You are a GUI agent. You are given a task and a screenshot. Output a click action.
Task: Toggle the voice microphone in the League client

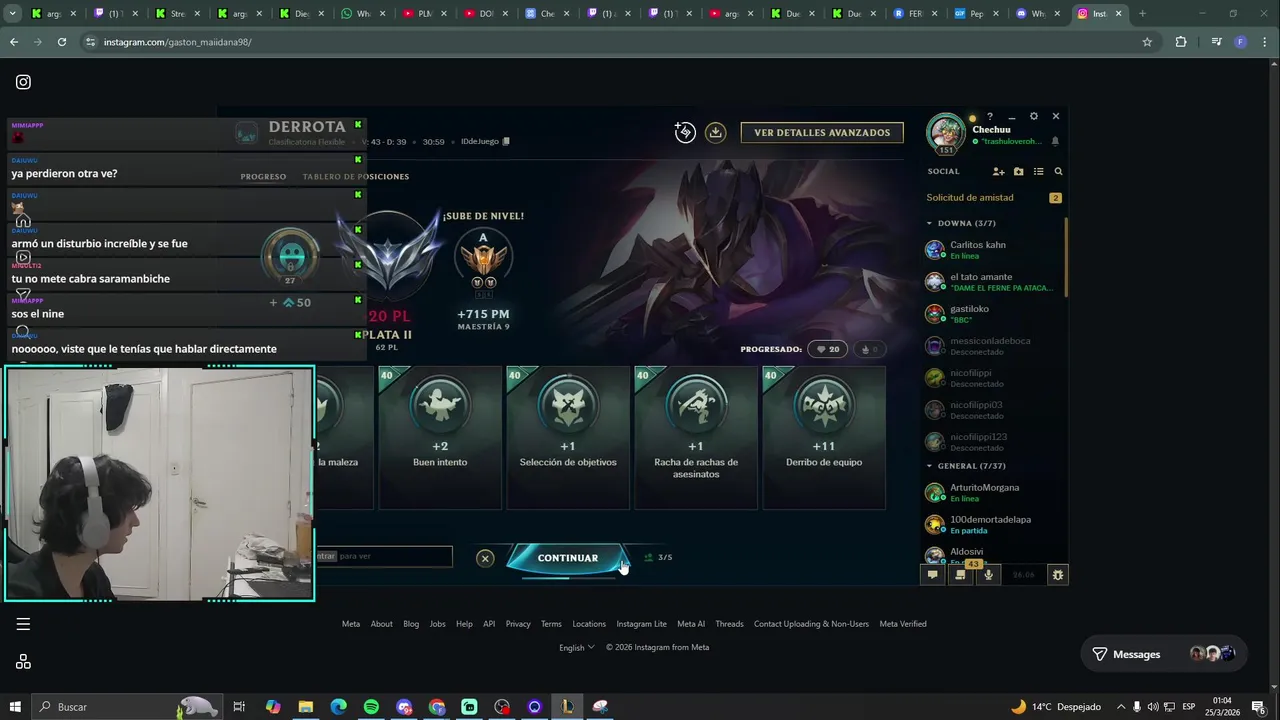[x=989, y=574]
